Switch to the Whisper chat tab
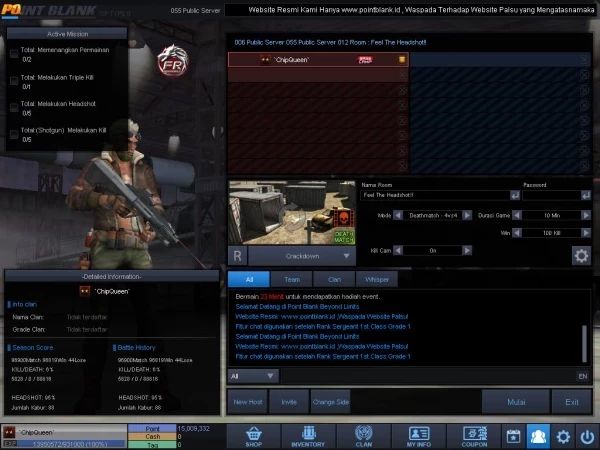 click(x=377, y=279)
